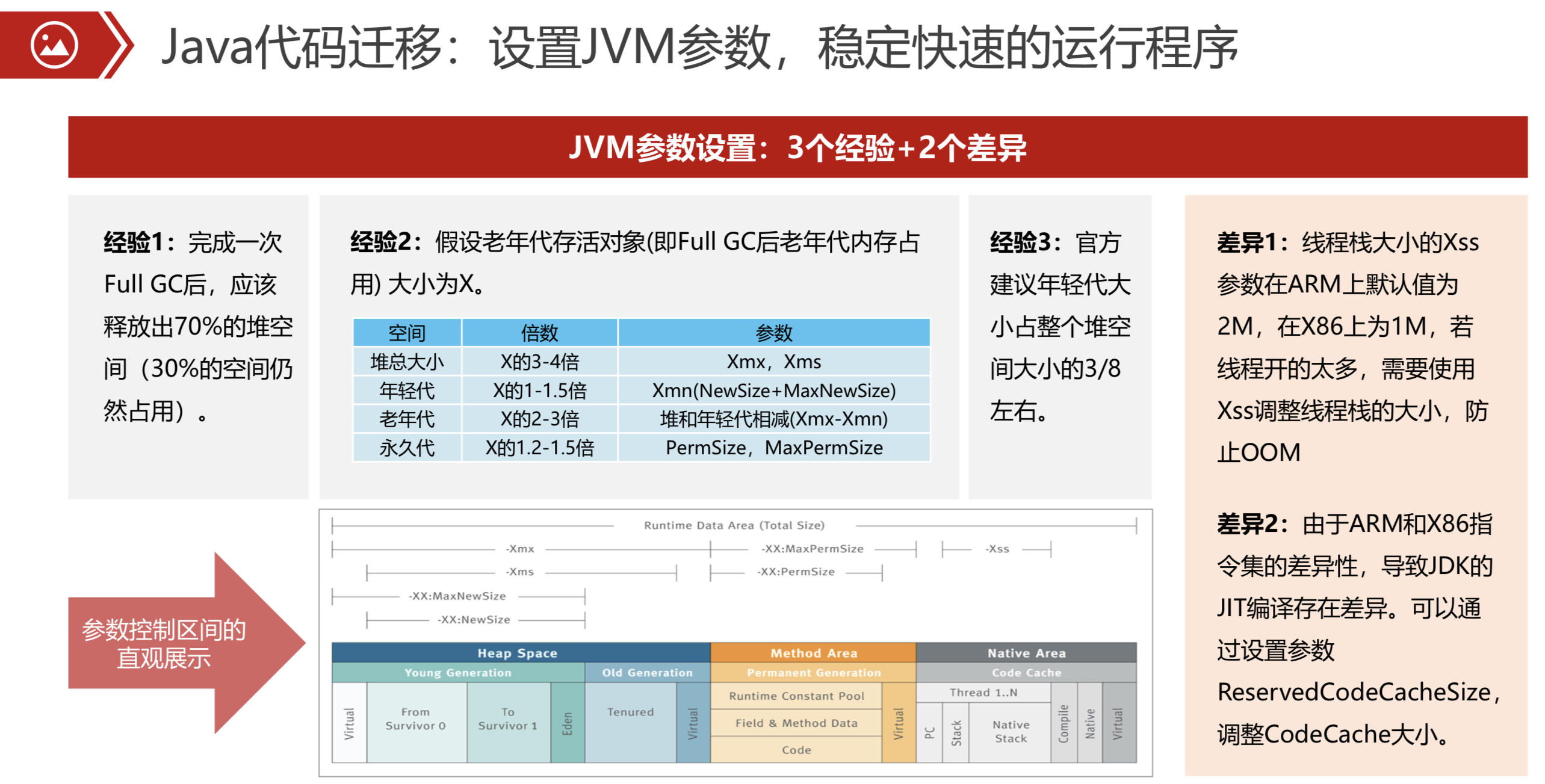1545x784 pixels.
Task: Select the slide title starting with Java代码迁移
Action: 699,48
